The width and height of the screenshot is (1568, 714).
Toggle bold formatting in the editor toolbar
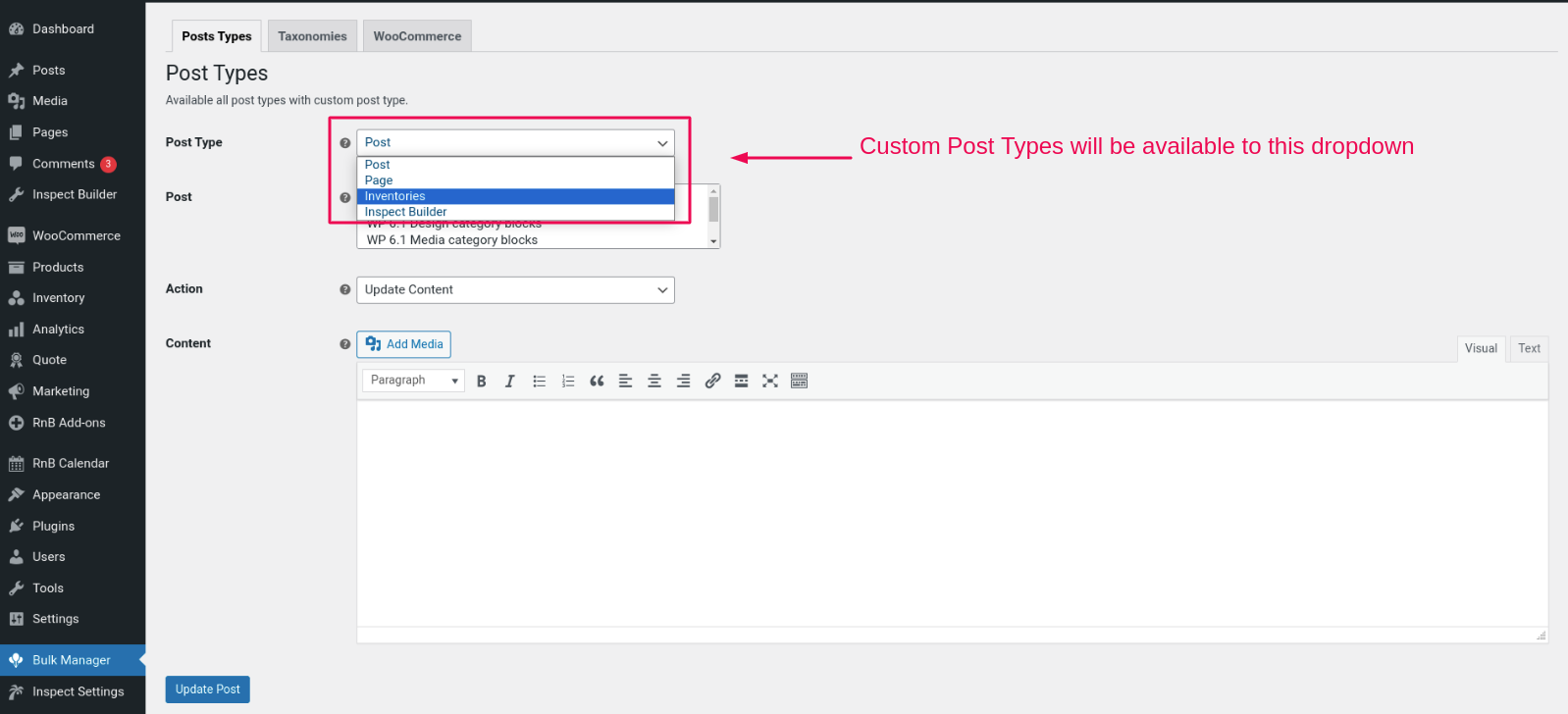pos(481,382)
